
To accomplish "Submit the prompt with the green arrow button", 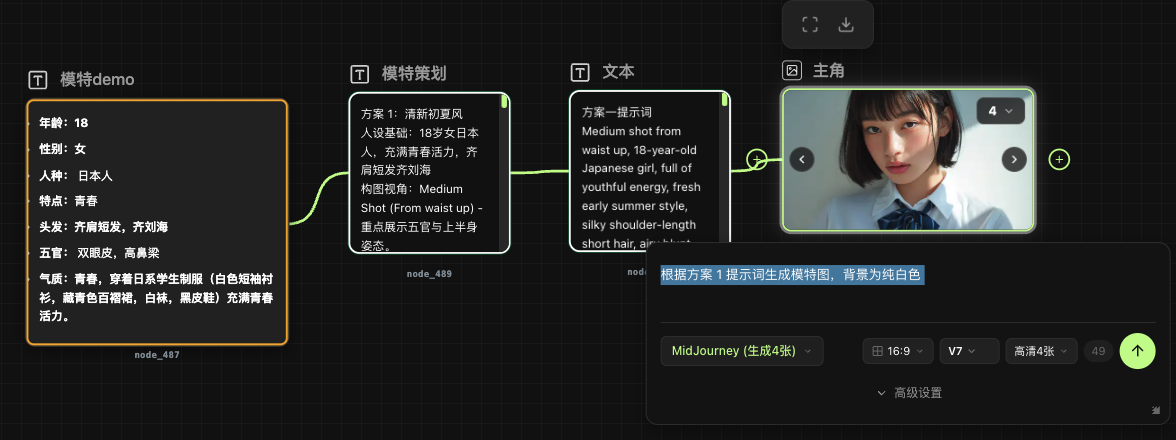I will point(1137,351).
